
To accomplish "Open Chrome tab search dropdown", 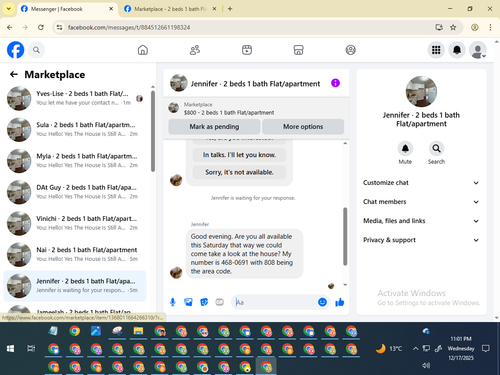I will coord(9,9).
